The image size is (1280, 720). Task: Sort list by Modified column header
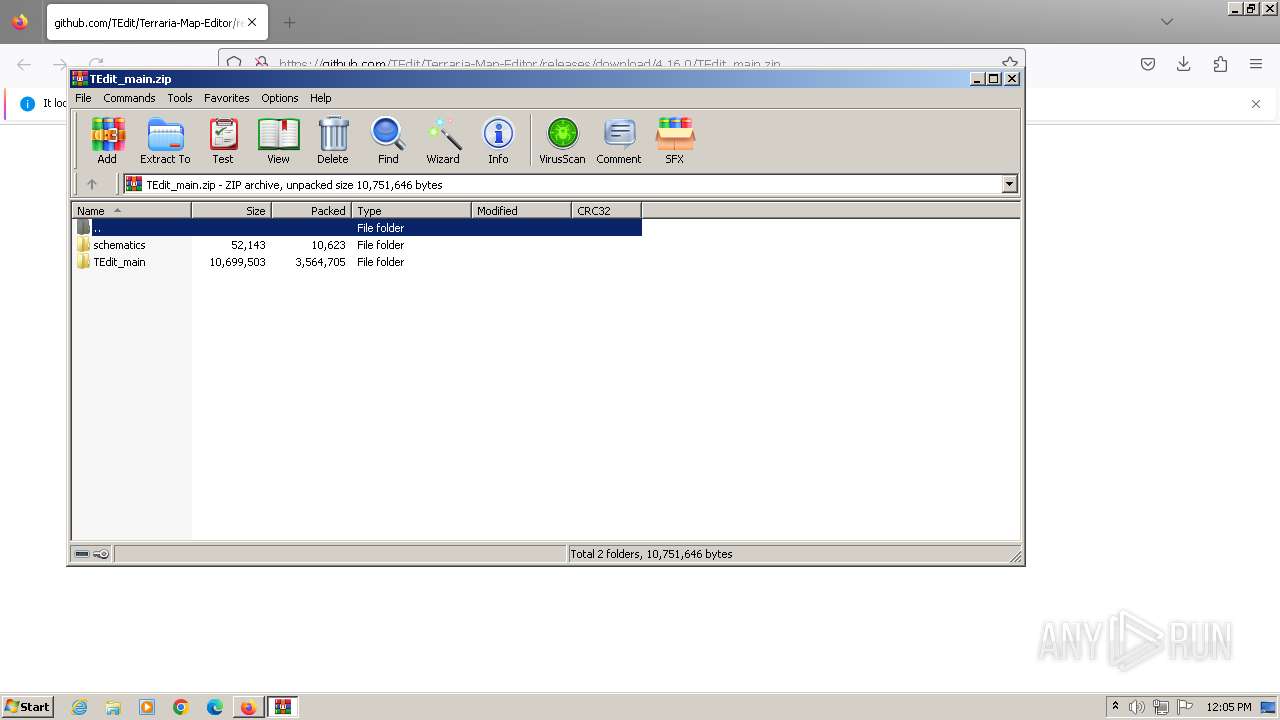point(521,211)
